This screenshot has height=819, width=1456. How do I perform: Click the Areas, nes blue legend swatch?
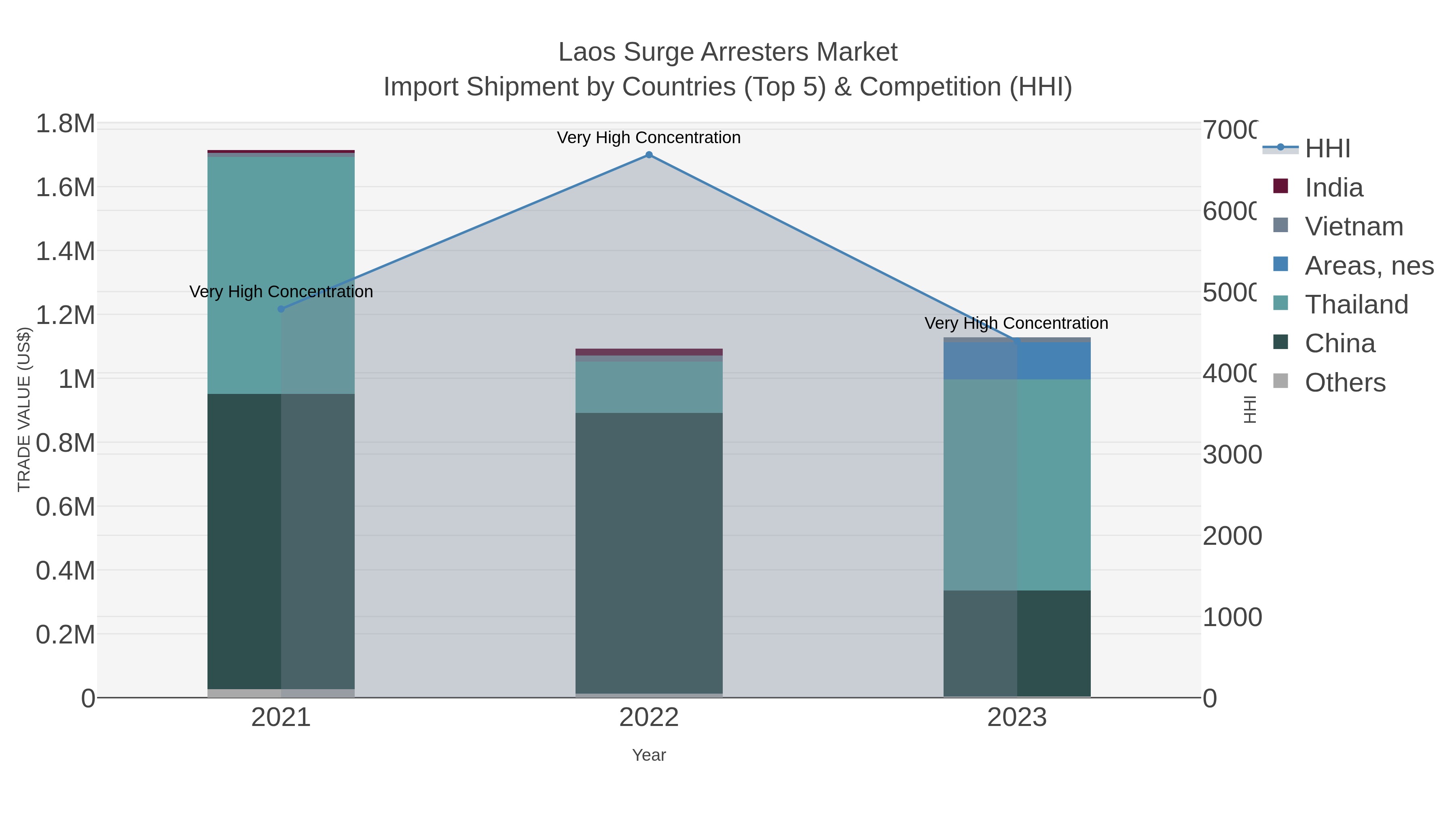coord(1280,264)
